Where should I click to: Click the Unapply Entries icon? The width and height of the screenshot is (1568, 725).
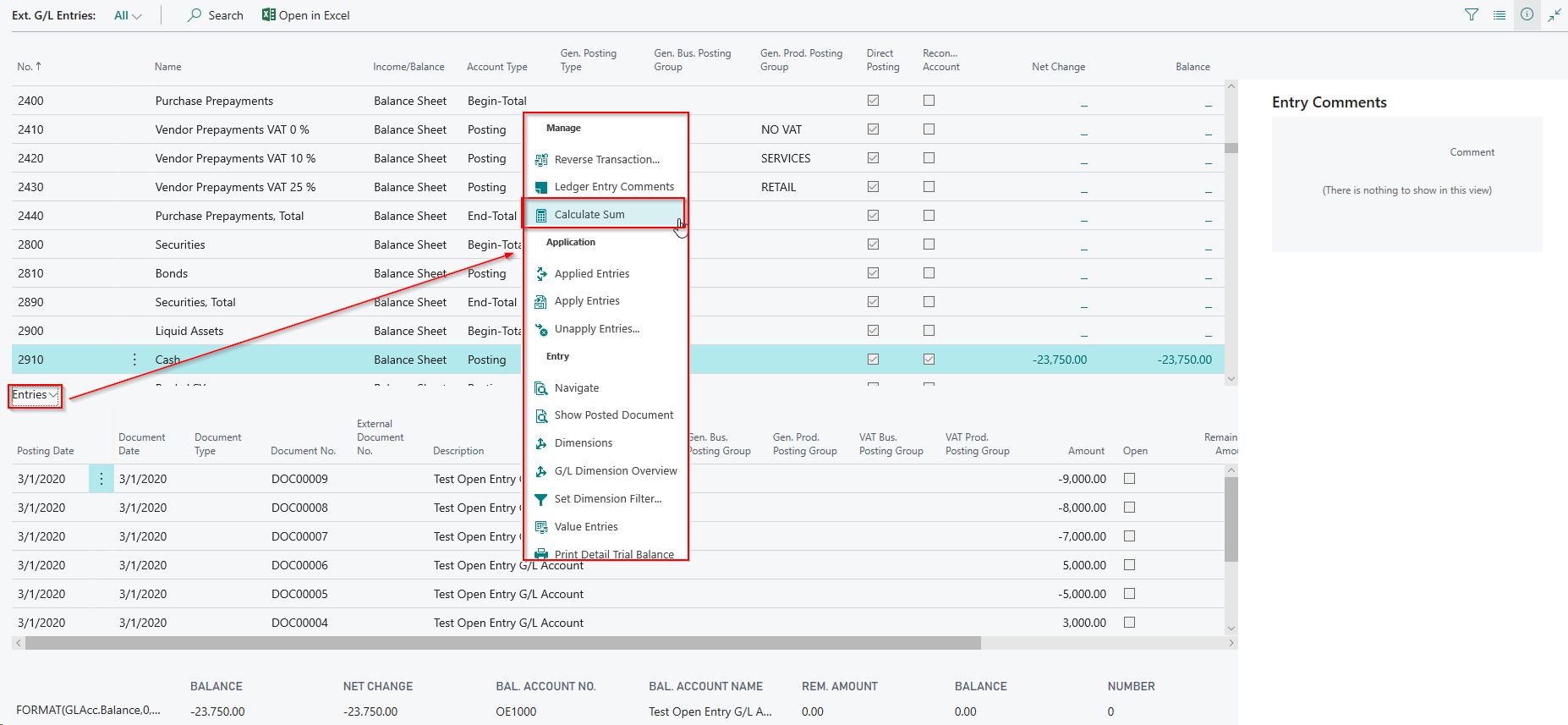coord(541,329)
